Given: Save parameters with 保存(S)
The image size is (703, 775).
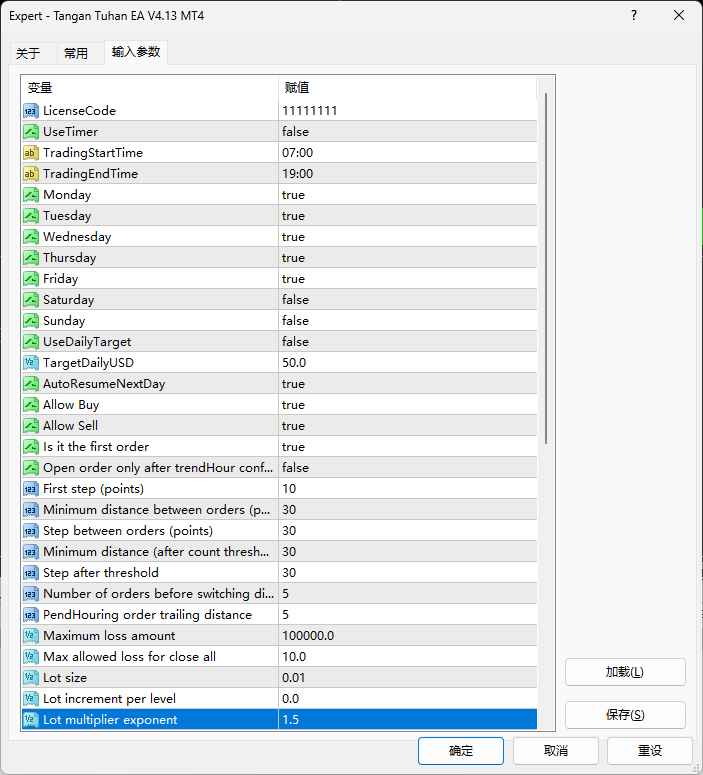Looking at the screenshot, I should 625,715.
